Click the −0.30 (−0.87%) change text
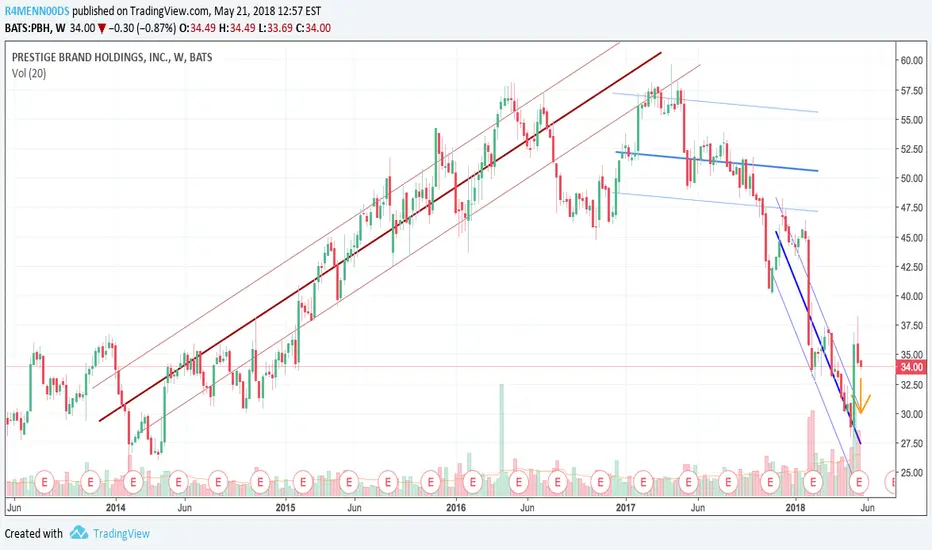Image resolution: width=932 pixels, height=550 pixels. point(141,28)
